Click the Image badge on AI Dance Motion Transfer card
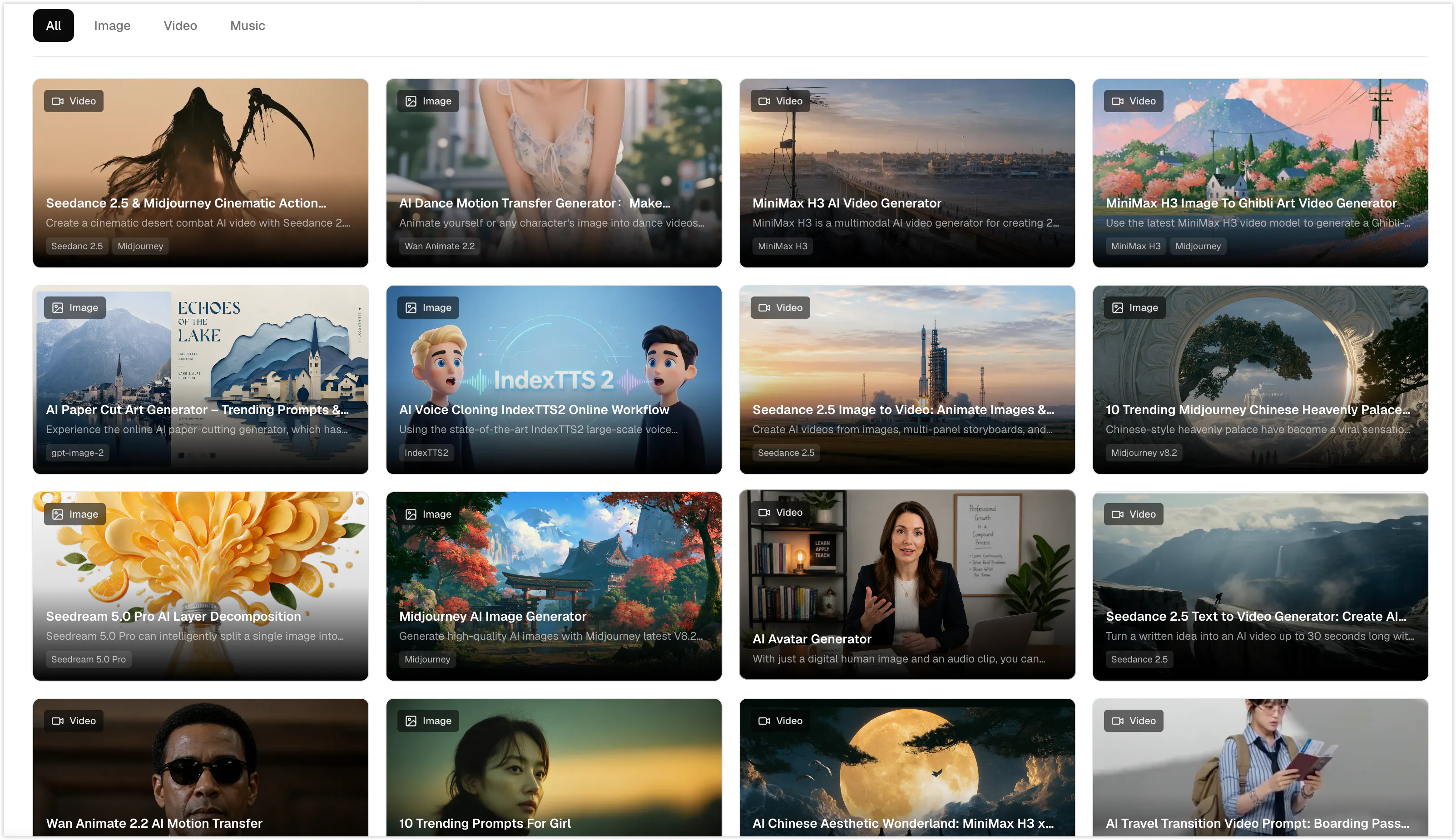Screen dimensions: 1456x840 [x=428, y=101]
